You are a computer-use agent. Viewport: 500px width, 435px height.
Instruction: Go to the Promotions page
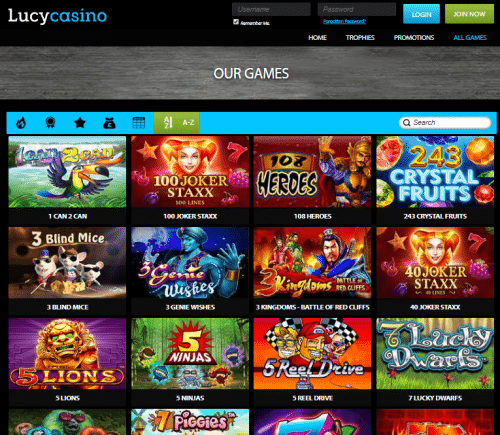point(414,38)
